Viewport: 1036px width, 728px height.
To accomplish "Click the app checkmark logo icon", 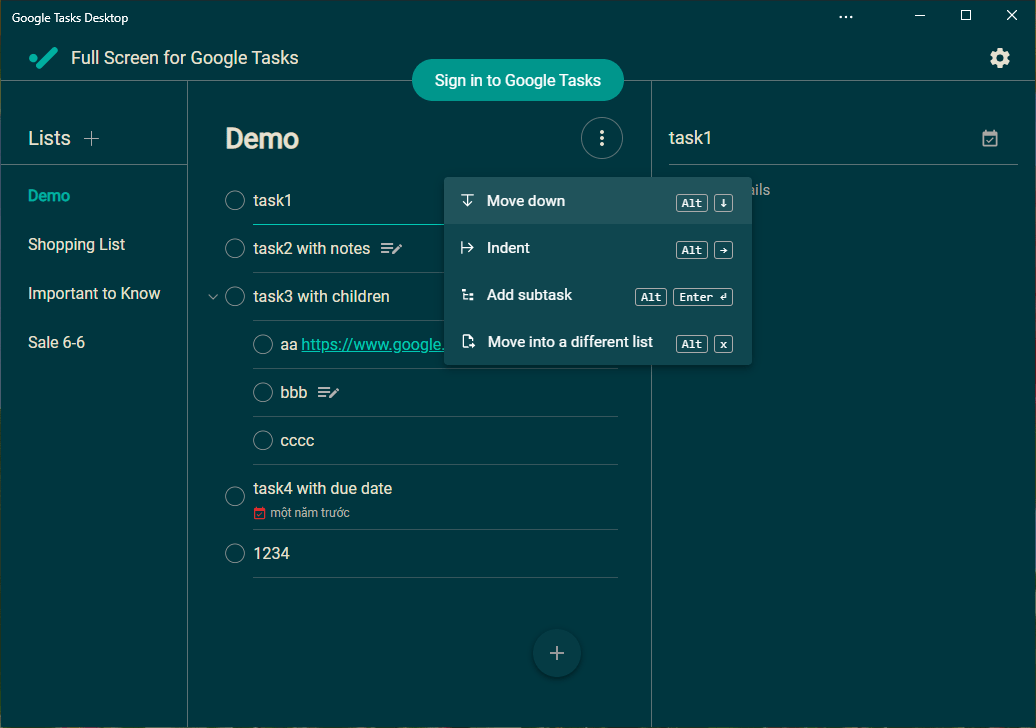I will coord(44,58).
